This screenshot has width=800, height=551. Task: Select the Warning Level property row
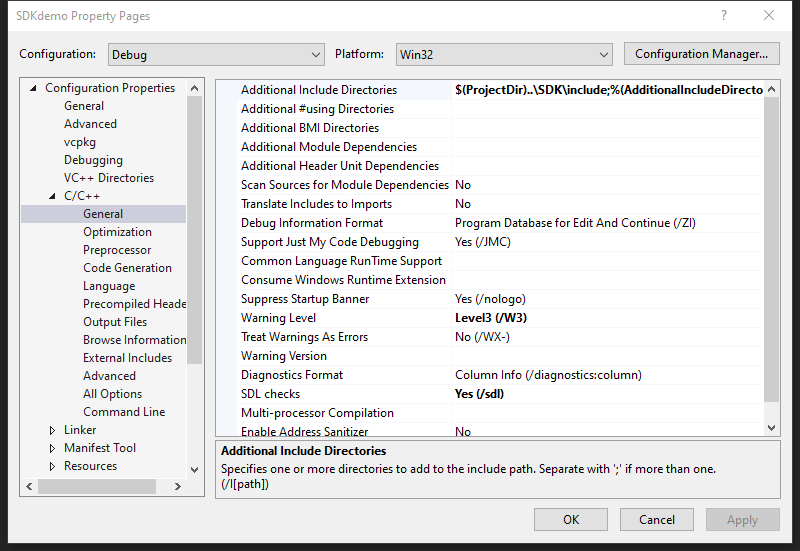point(278,318)
